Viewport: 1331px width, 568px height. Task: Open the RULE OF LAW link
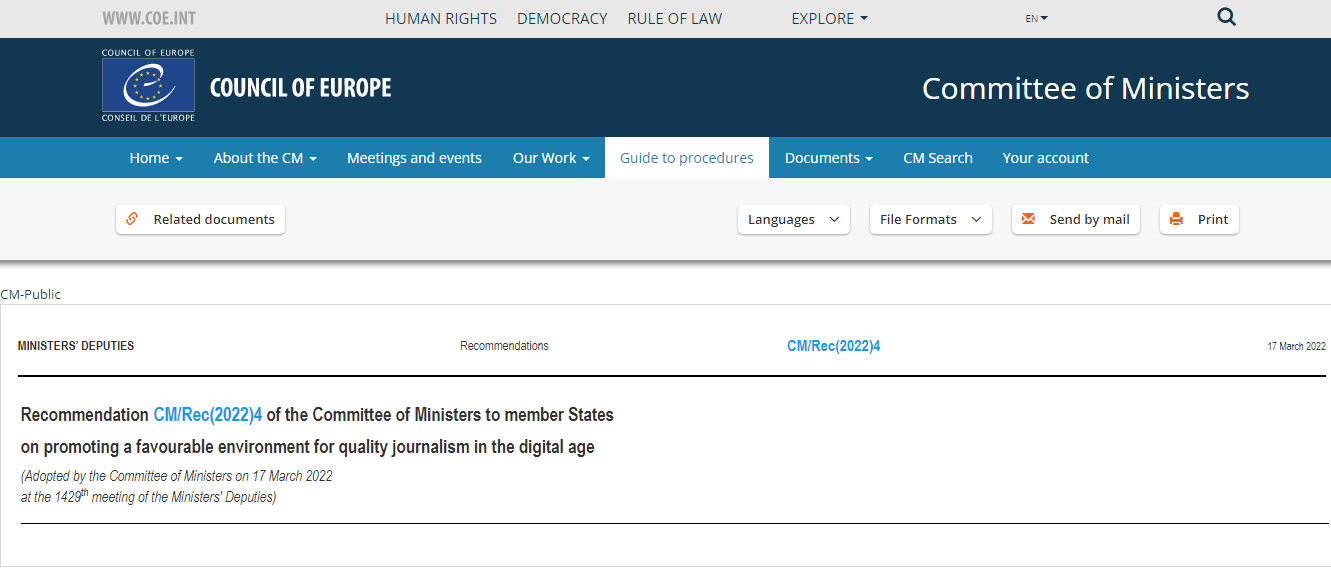point(675,18)
